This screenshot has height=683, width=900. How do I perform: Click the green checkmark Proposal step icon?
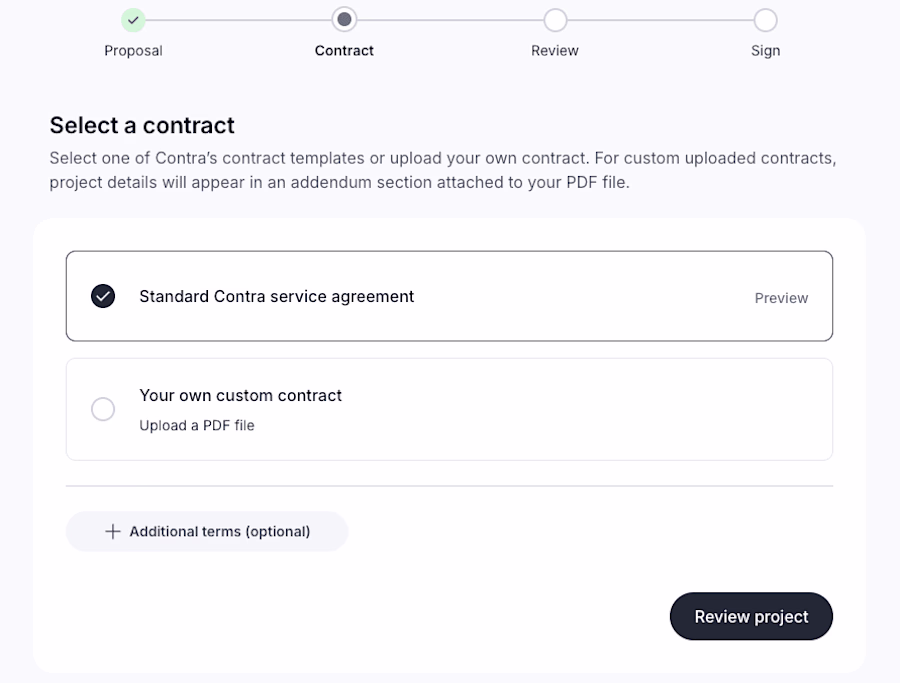pos(133,20)
